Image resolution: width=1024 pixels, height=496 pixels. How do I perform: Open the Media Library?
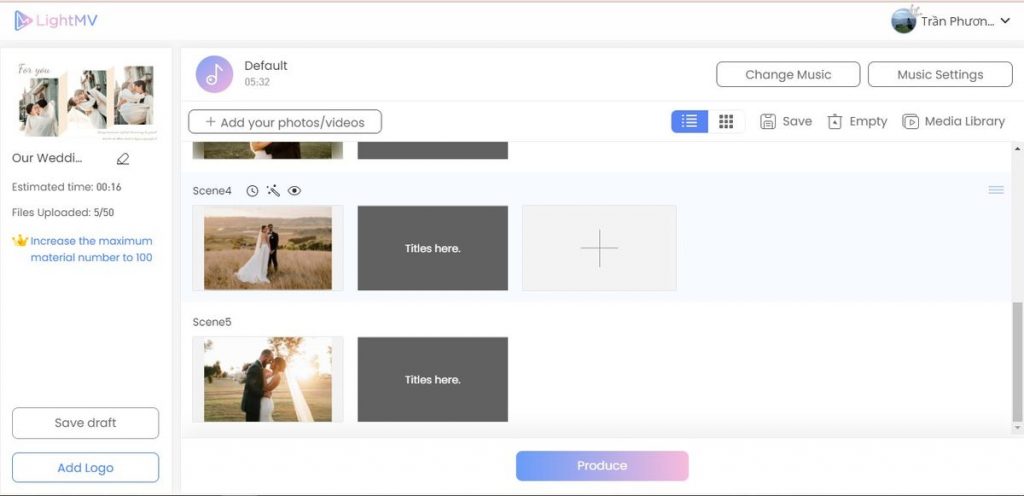pos(953,121)
